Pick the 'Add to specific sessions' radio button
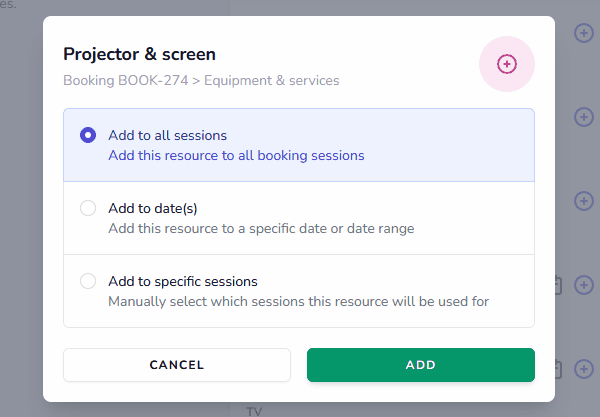 (x=88, y=281)
